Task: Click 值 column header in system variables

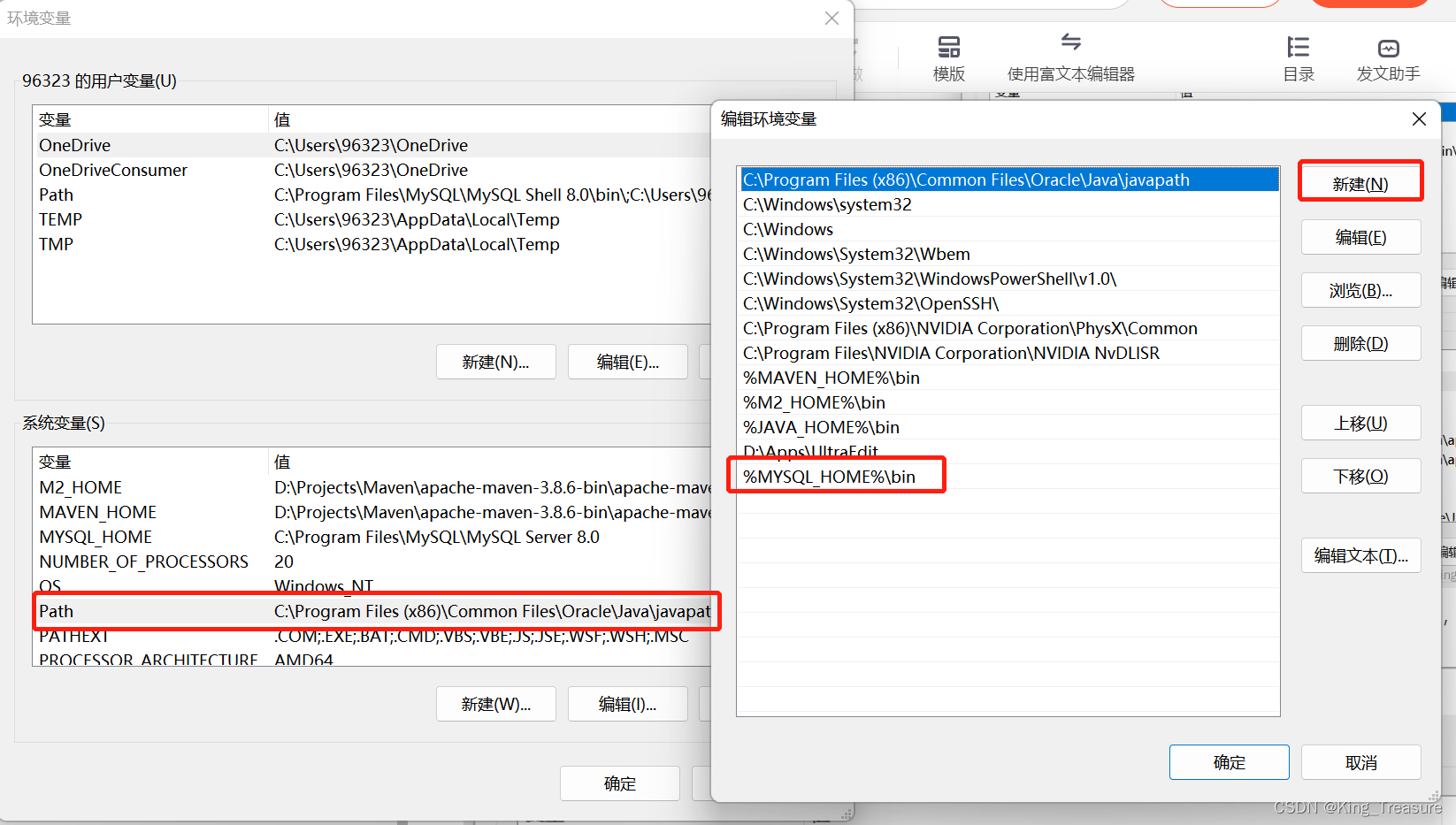Action: [x=491, y=462]
